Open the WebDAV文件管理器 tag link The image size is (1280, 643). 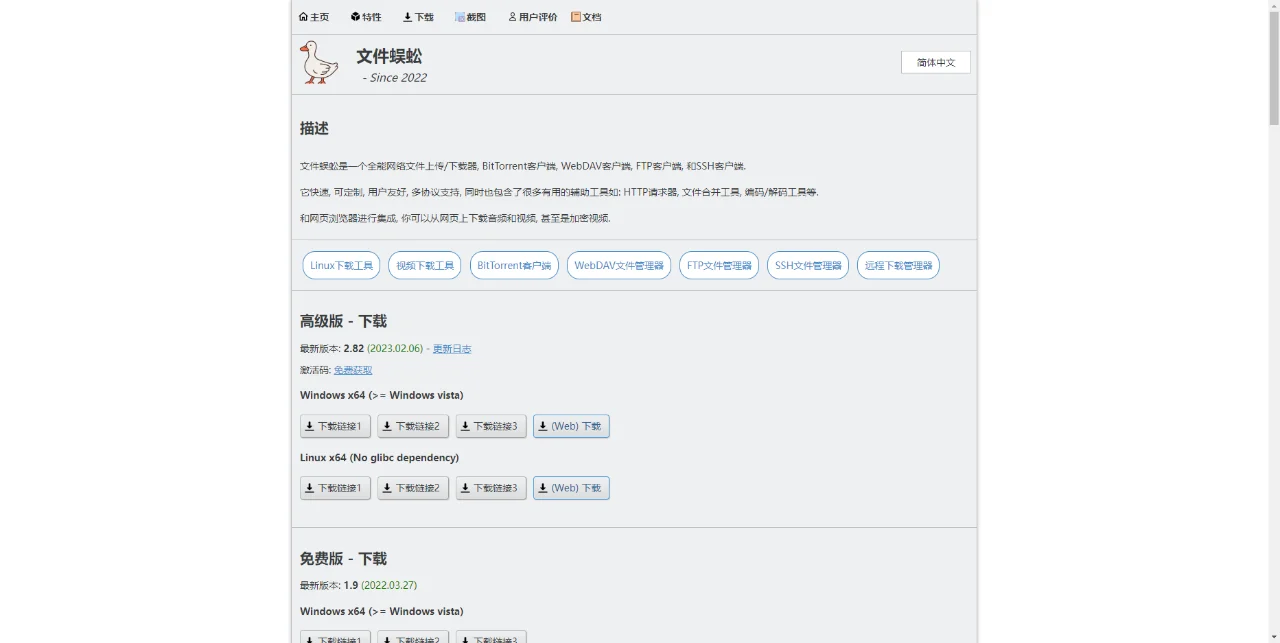tap(619, 265)
